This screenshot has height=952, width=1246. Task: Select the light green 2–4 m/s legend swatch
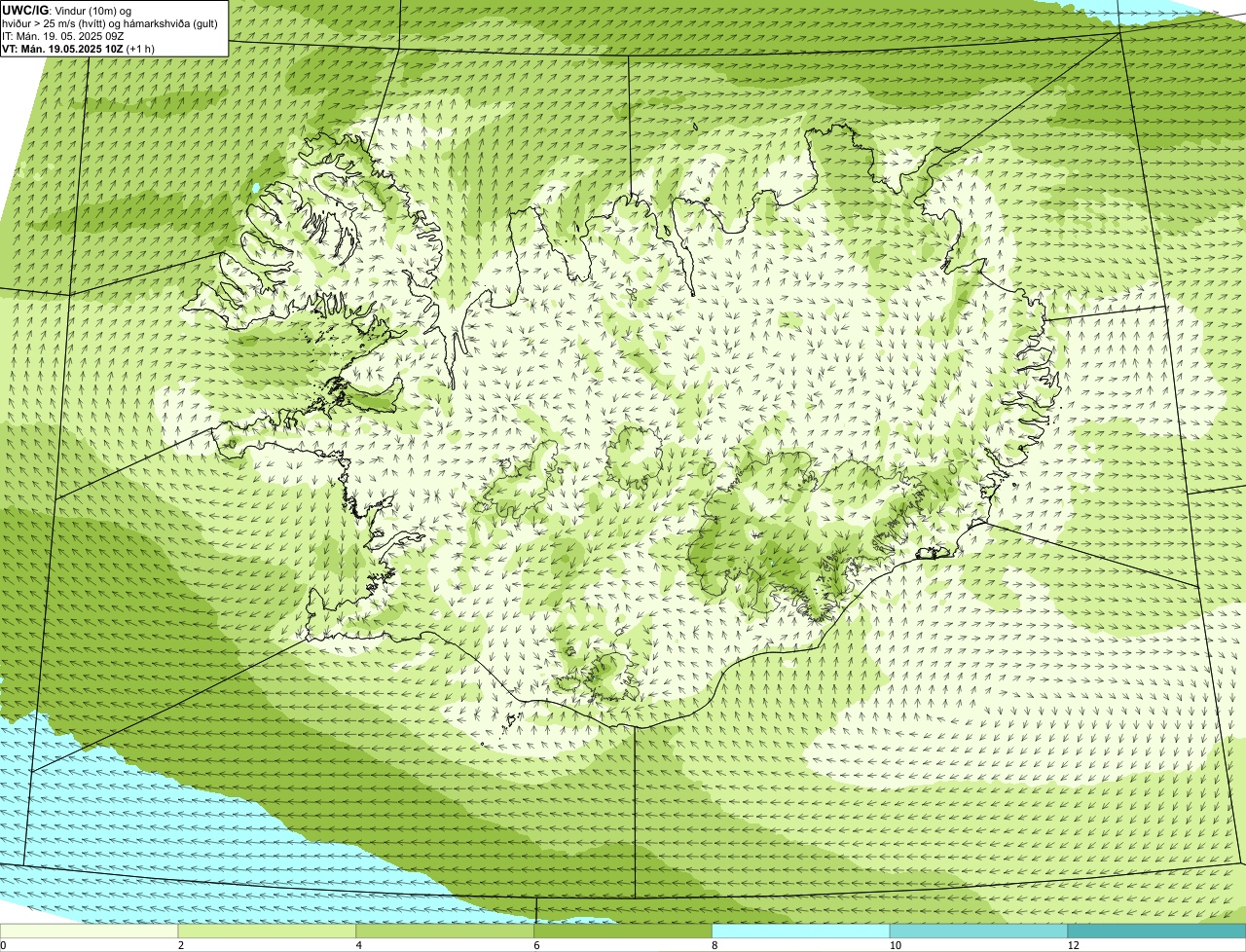click(268, 931)
